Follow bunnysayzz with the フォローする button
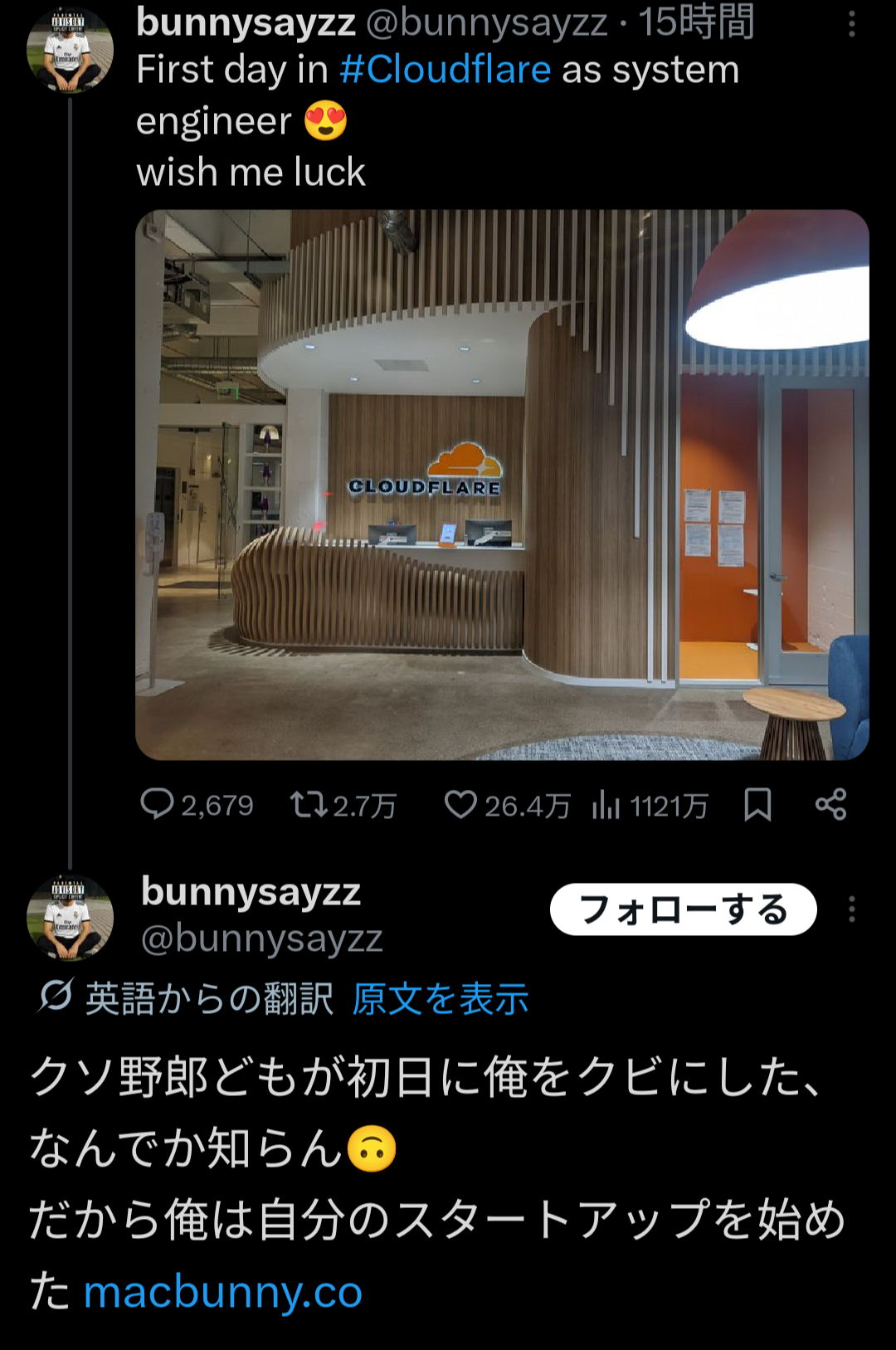This screenshot has height=1350, width=896. pyautogui.click(x=683, y=909)
